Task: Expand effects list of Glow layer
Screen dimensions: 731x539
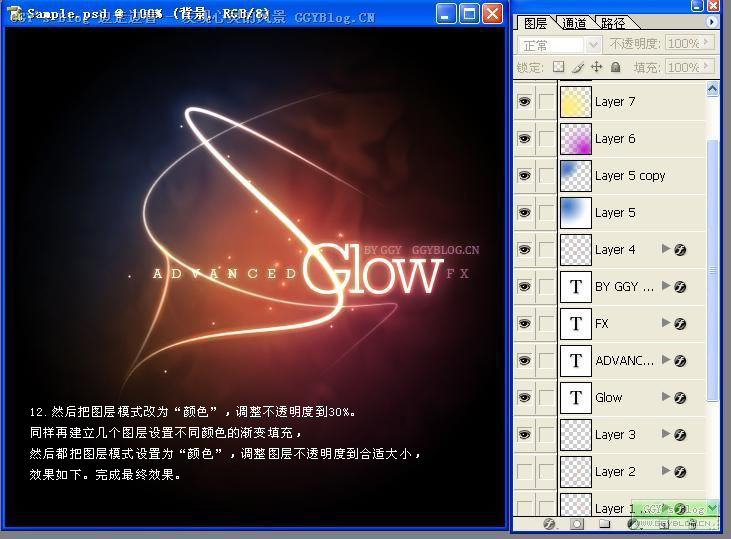Action: (x=666, y=397)
